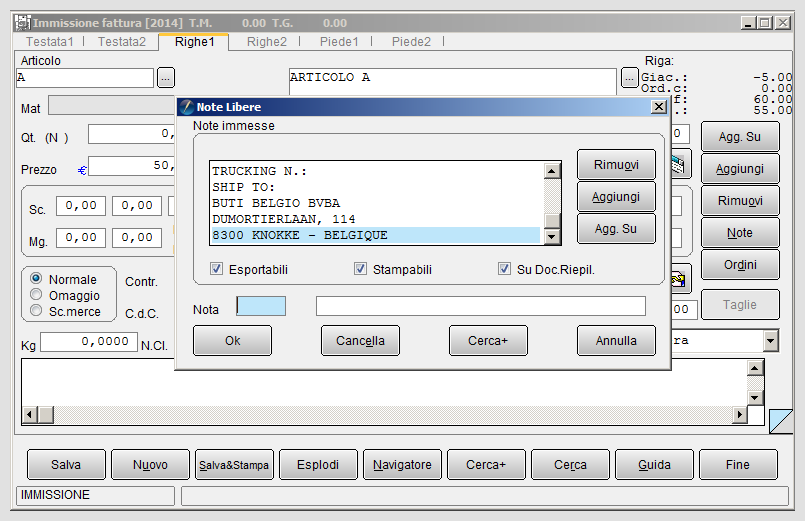Select the Normale radio button
This screenshot has width=805, height=521.
(36, 279)
